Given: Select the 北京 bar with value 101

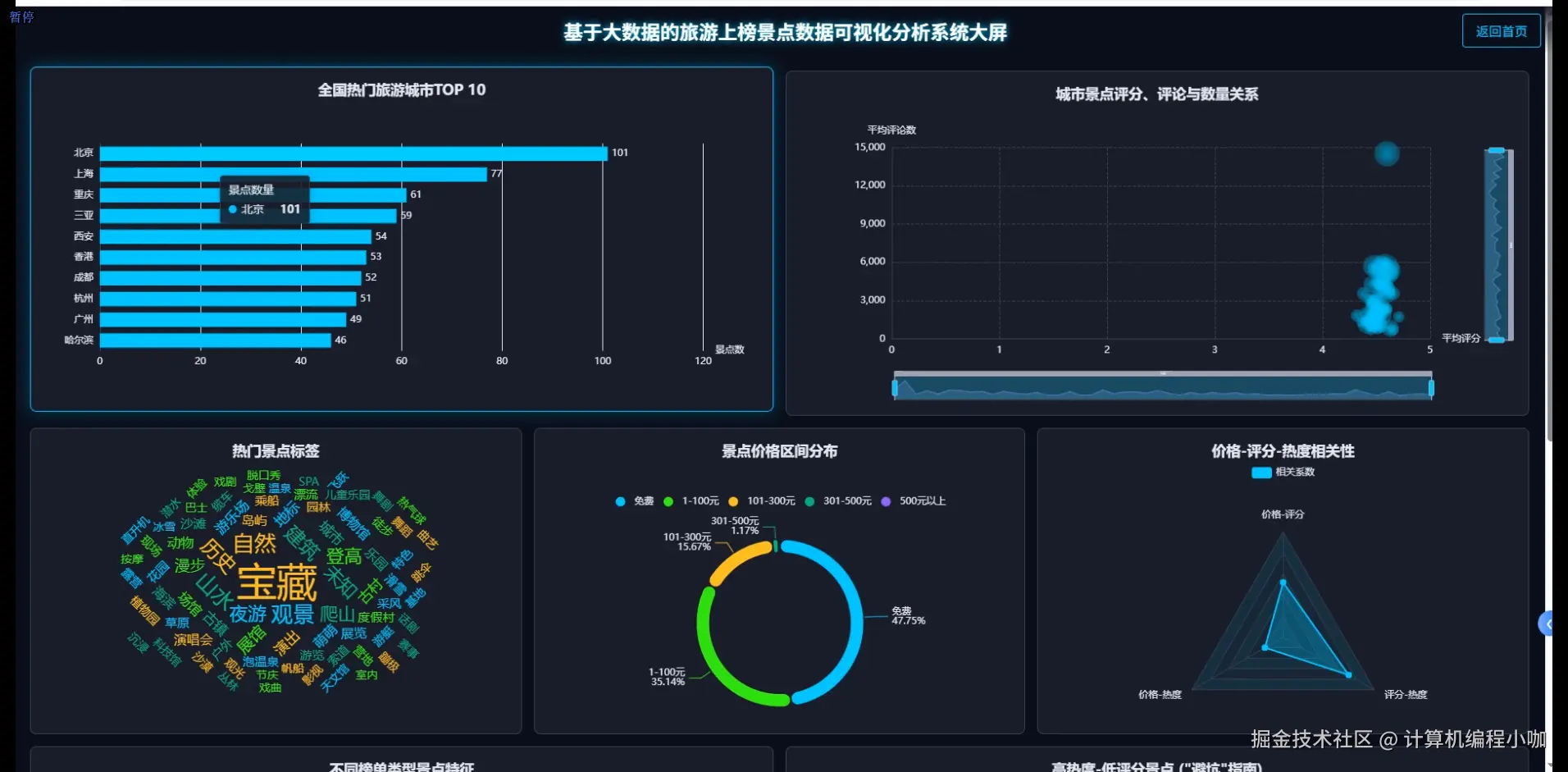Looking at the screenshot, I should (x=353, y=153).
